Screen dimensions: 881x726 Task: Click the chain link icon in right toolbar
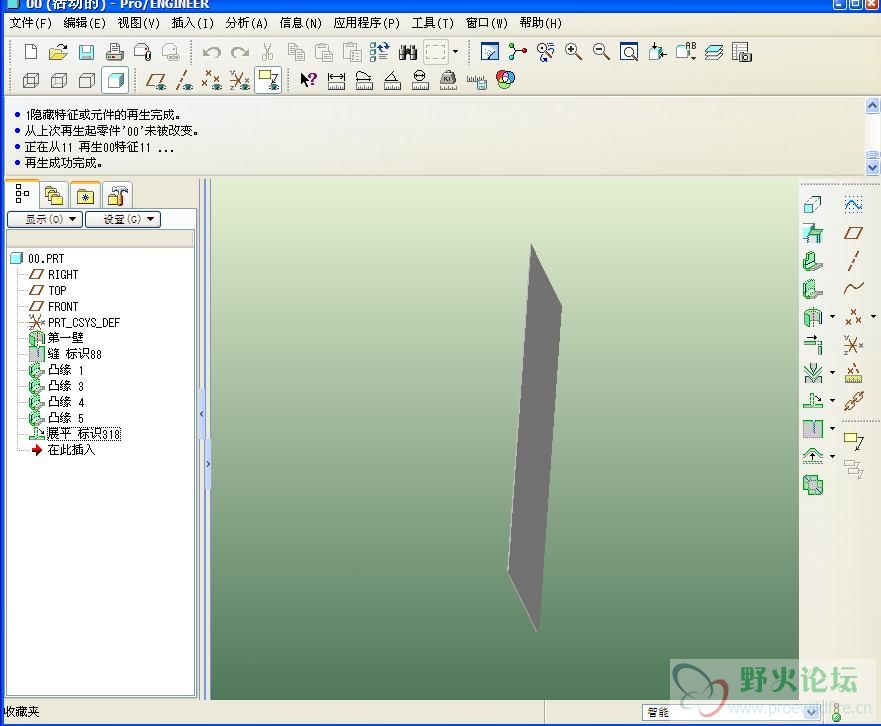pos(853,400)
